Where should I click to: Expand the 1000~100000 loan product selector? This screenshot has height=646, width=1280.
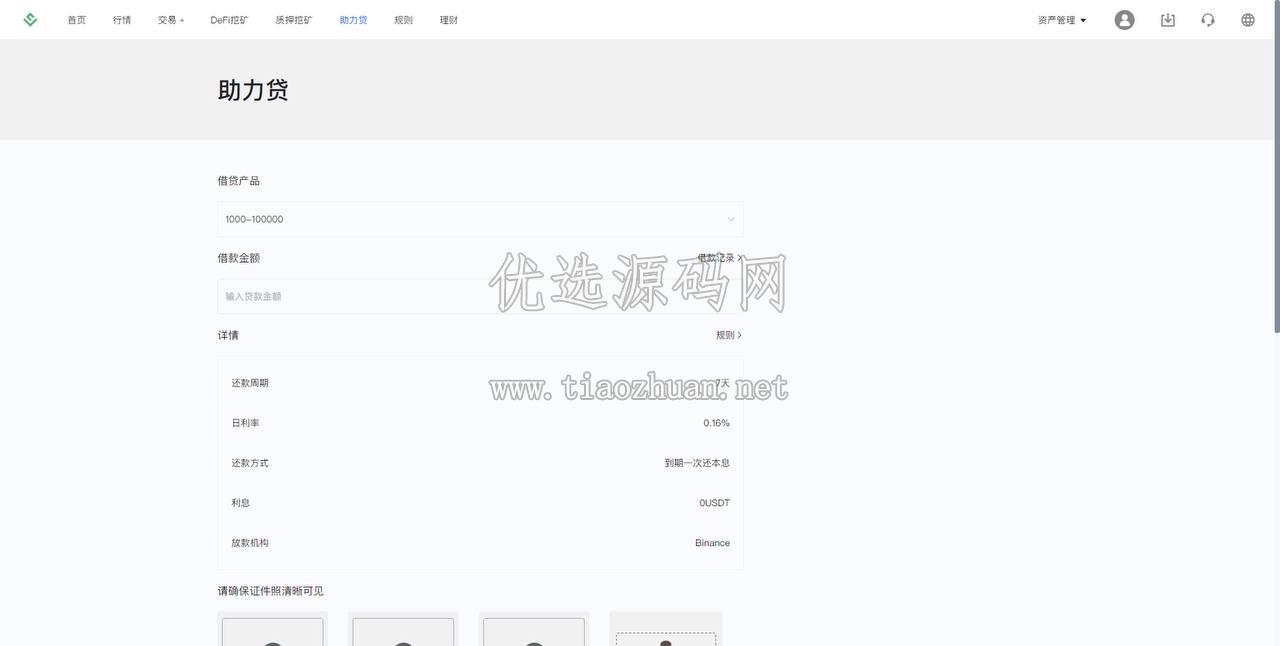(480, 219)
